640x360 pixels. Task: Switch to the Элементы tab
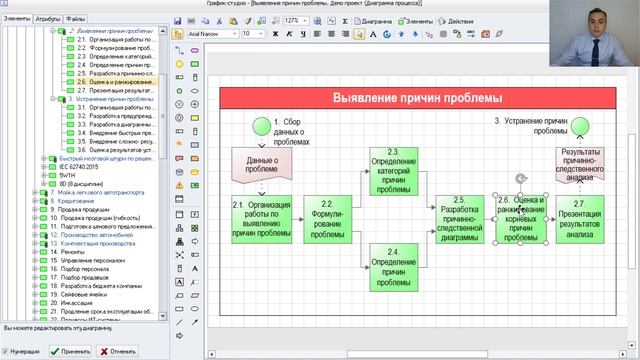tap(16, 19)
